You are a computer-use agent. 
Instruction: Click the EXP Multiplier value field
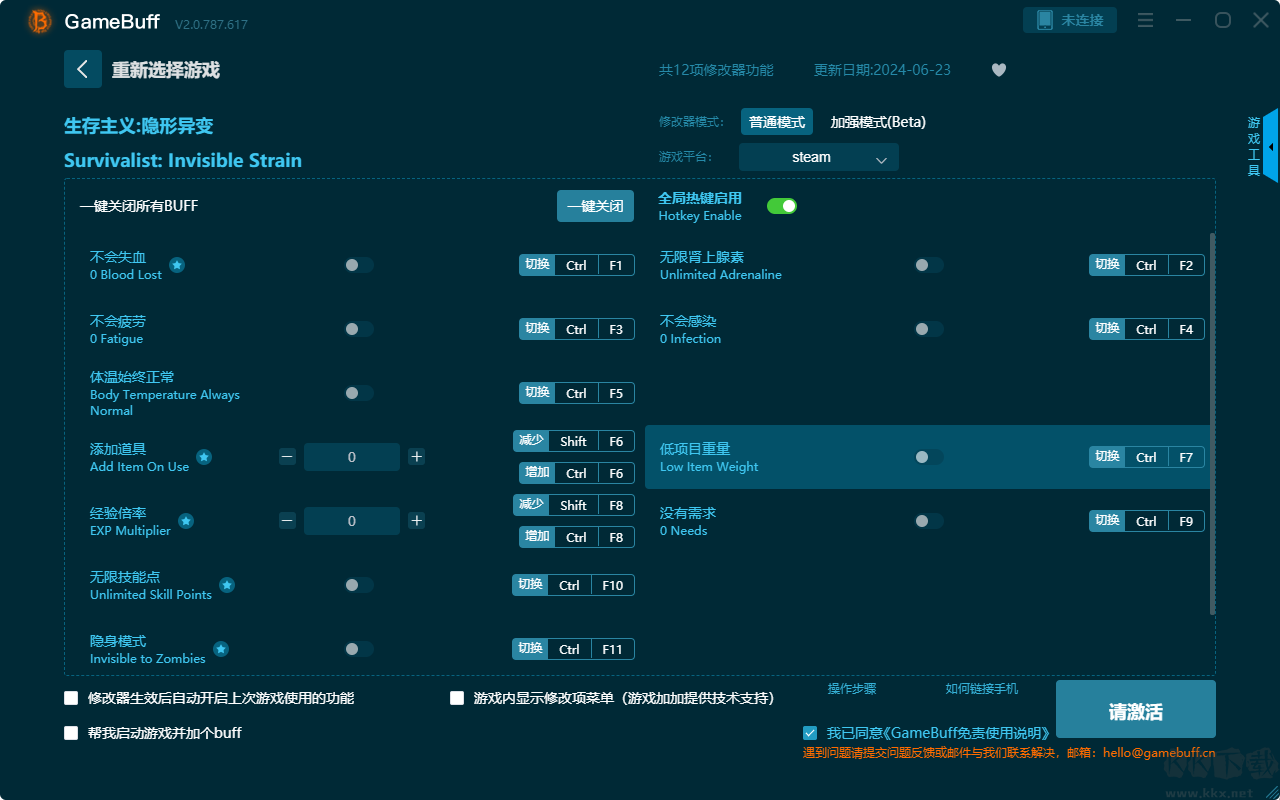tap(352, 521)
